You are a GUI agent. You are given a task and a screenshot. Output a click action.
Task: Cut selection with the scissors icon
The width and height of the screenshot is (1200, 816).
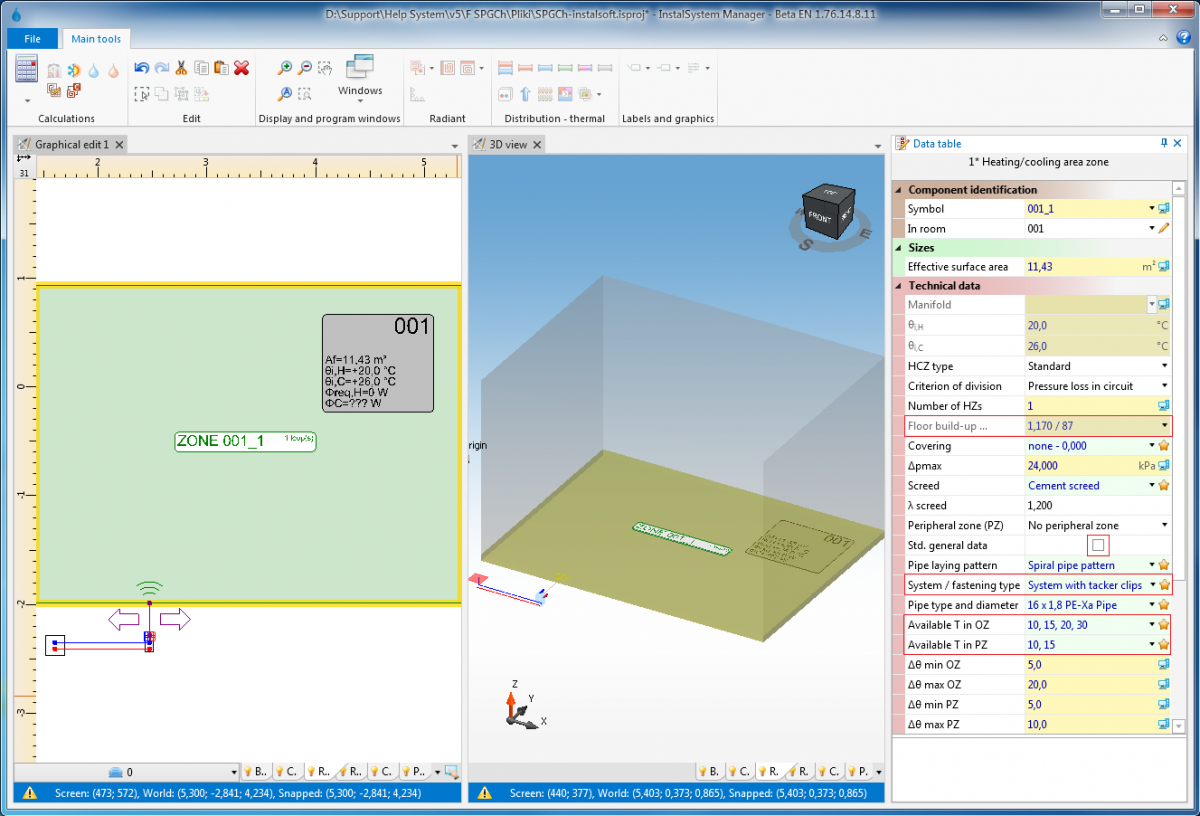click(181, 68)
